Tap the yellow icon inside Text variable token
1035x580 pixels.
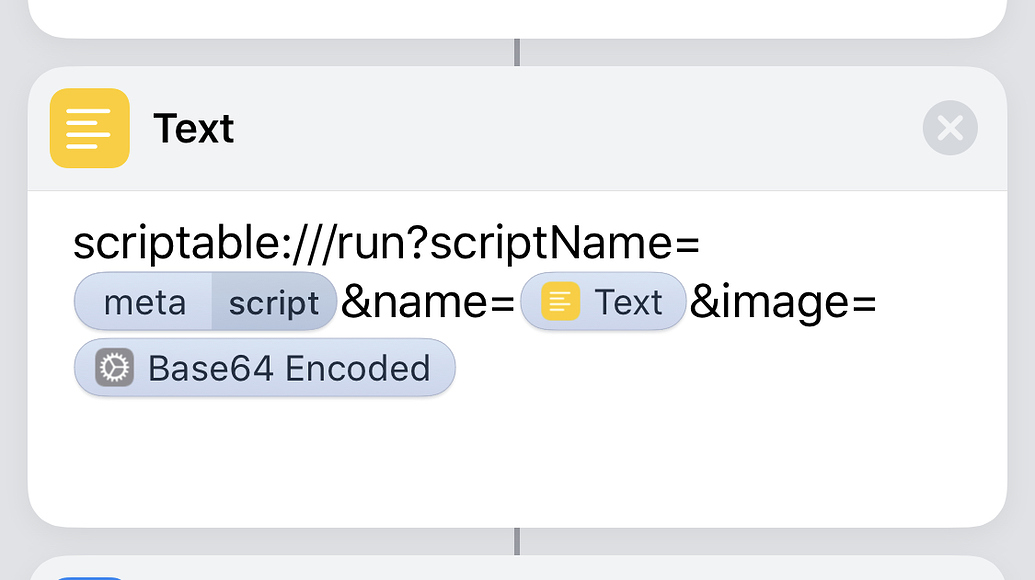click(x=561, y=302)
